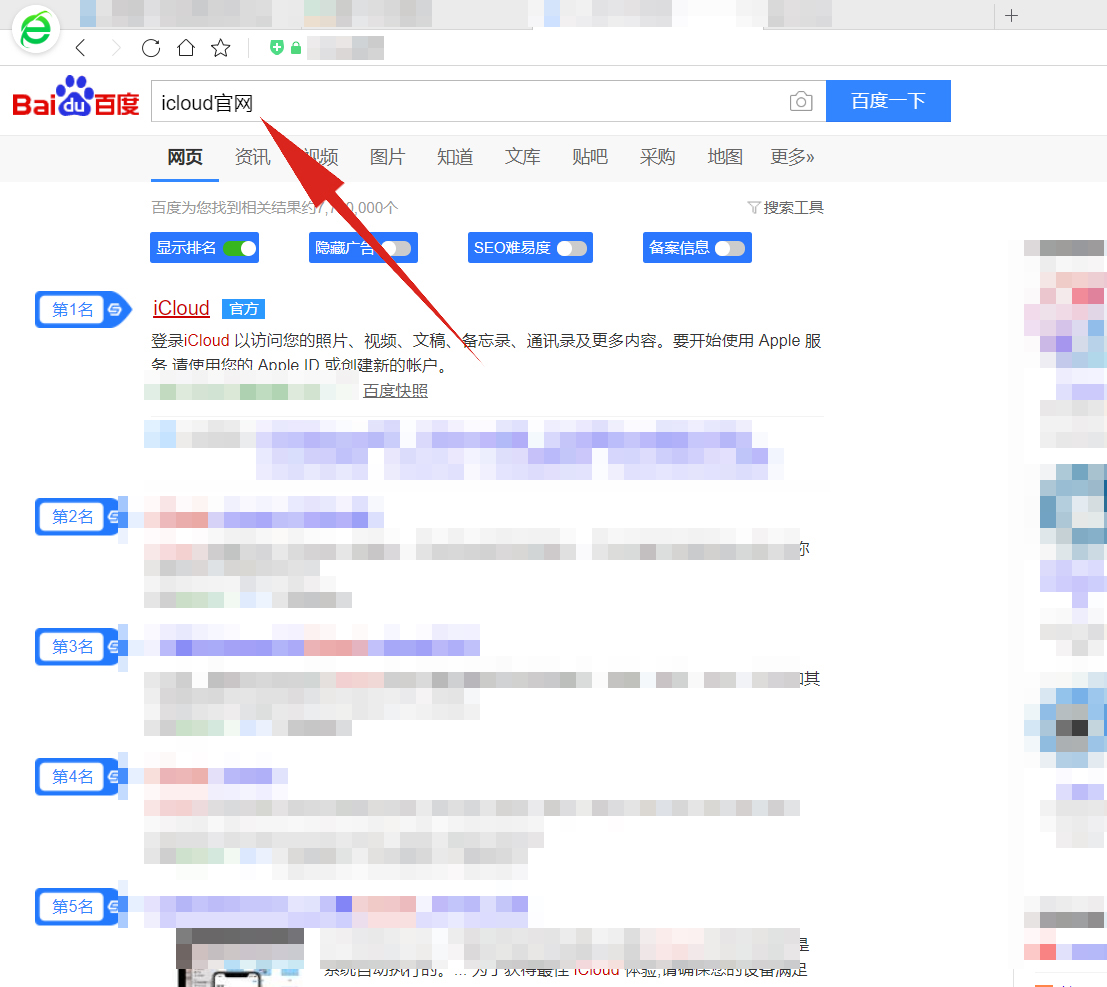Screen dimensions: 1107x987
Task: Switch to the 贴吧 tab
Action: (590, 157)
